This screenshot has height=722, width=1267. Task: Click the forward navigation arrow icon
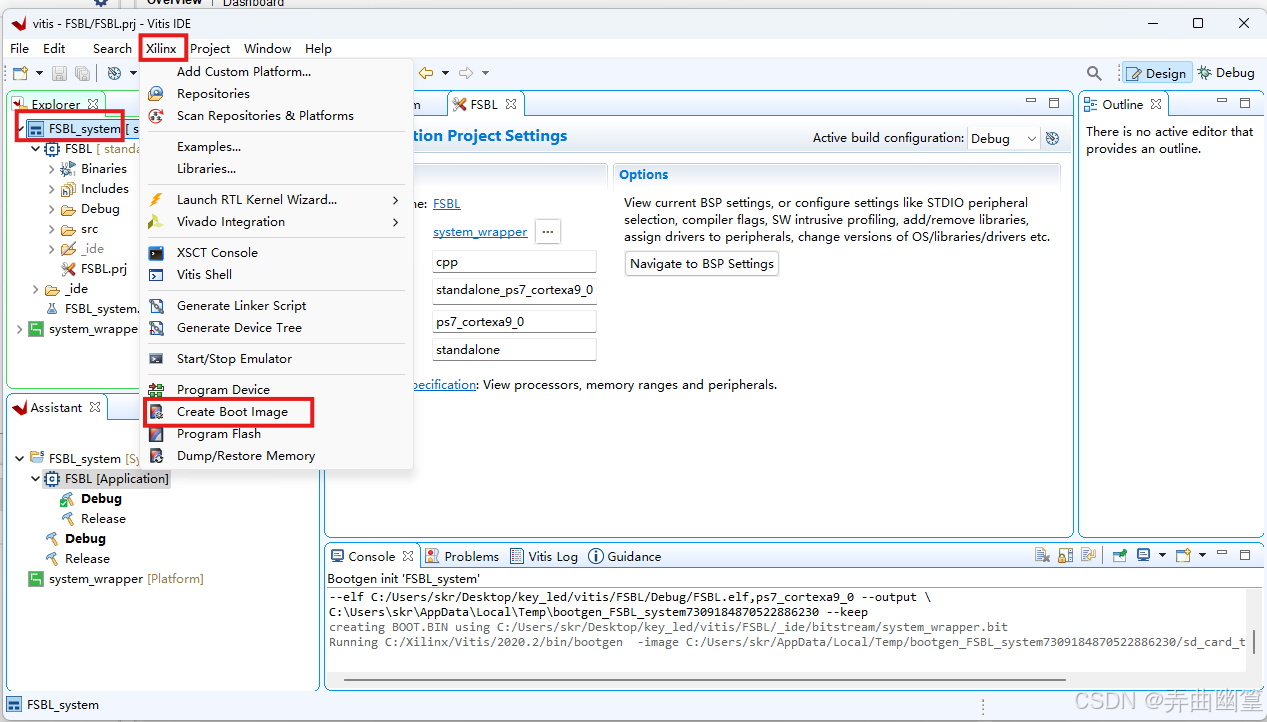tap(466, 73)
